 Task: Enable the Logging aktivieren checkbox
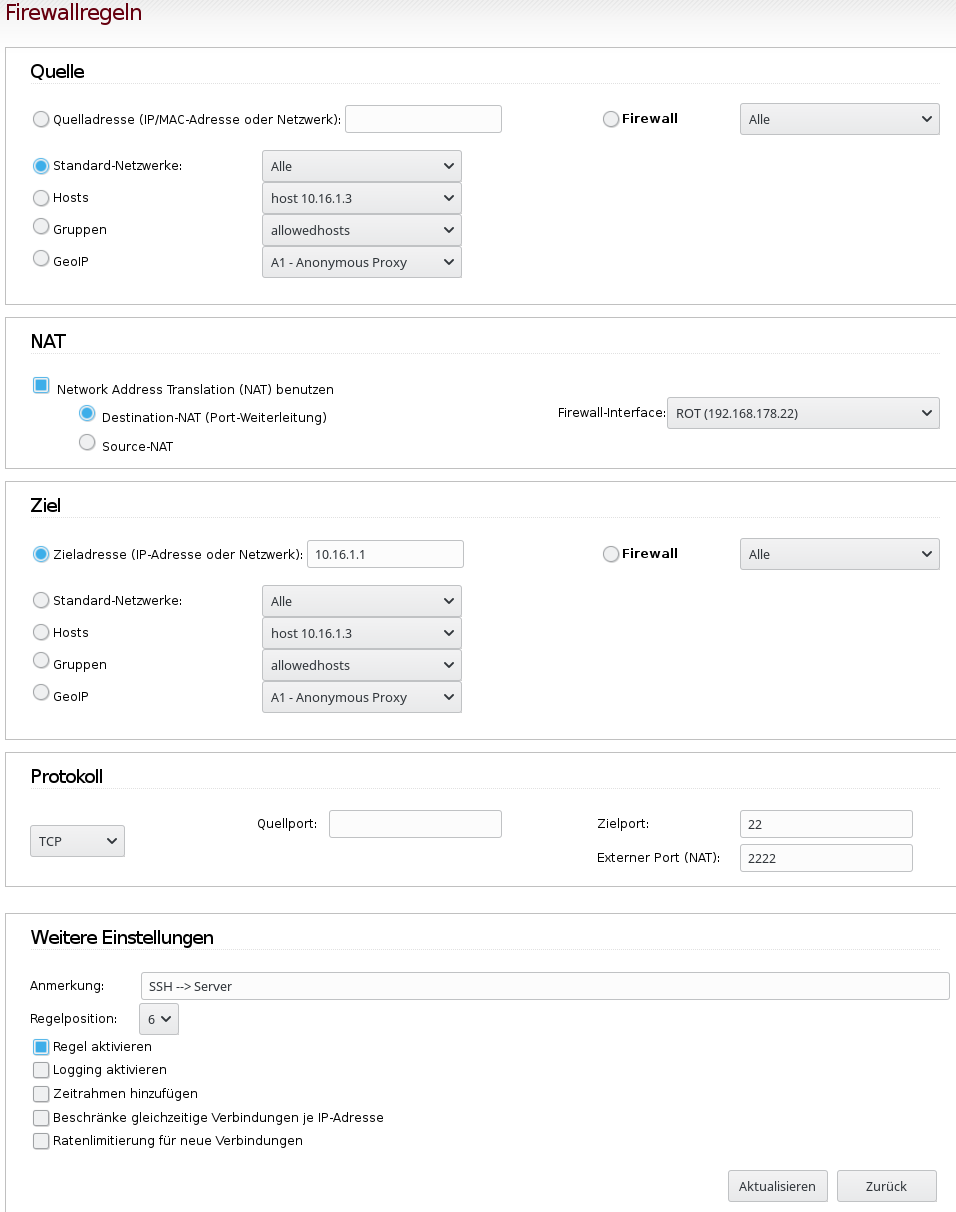[x=41, y=1070]
